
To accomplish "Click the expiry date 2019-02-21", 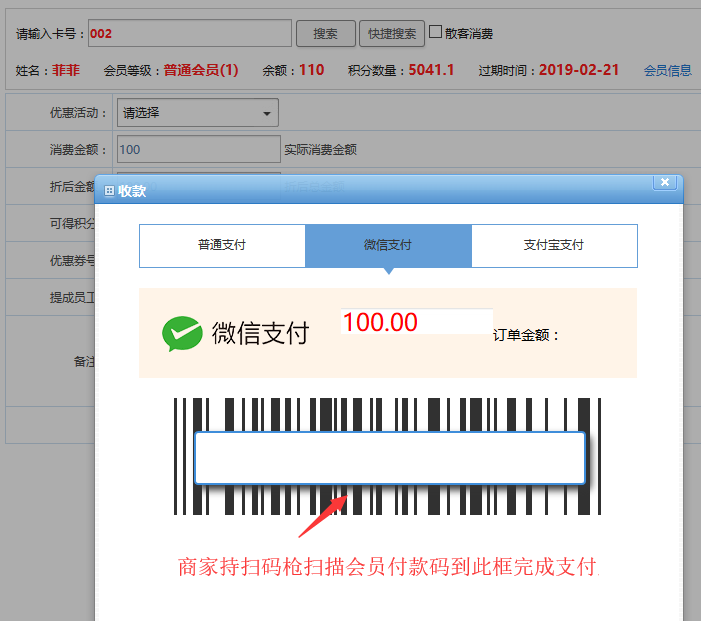I will tap(579, 70).
